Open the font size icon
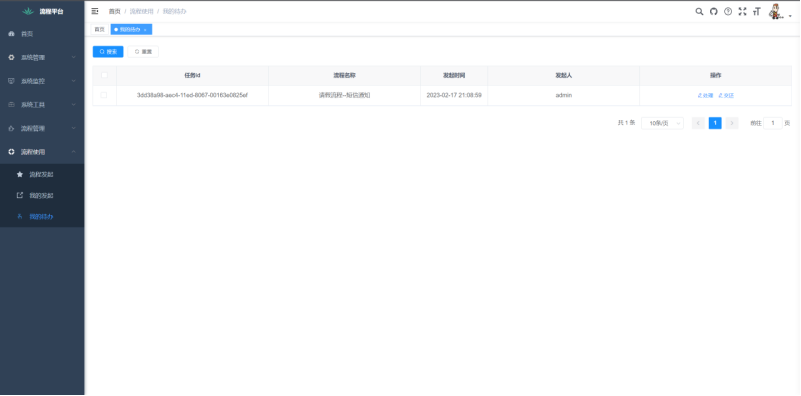 pos(757,11)
